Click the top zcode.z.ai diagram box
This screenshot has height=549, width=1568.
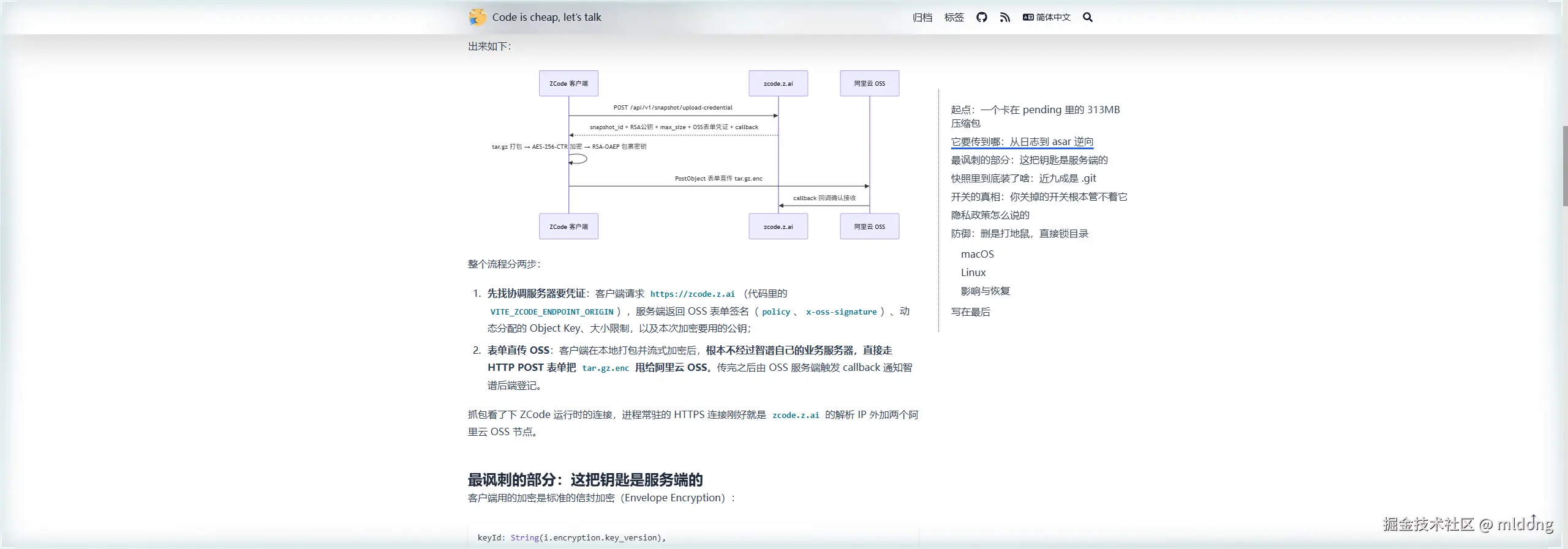tap(778, 83)
